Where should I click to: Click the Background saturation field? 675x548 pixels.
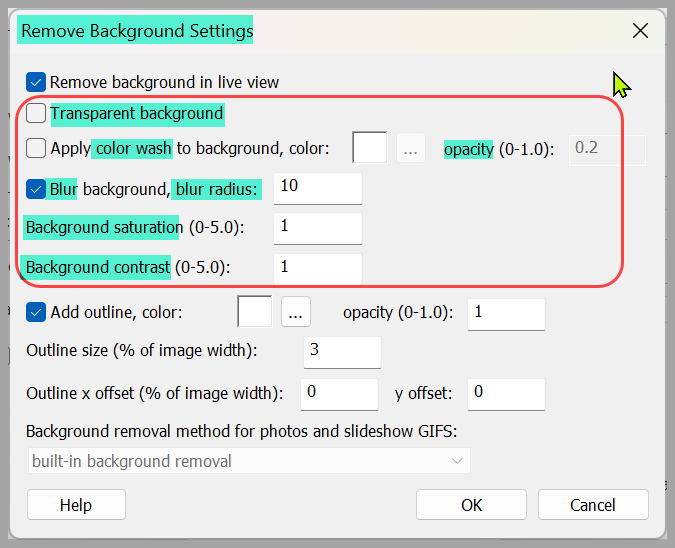pos(318,228)
